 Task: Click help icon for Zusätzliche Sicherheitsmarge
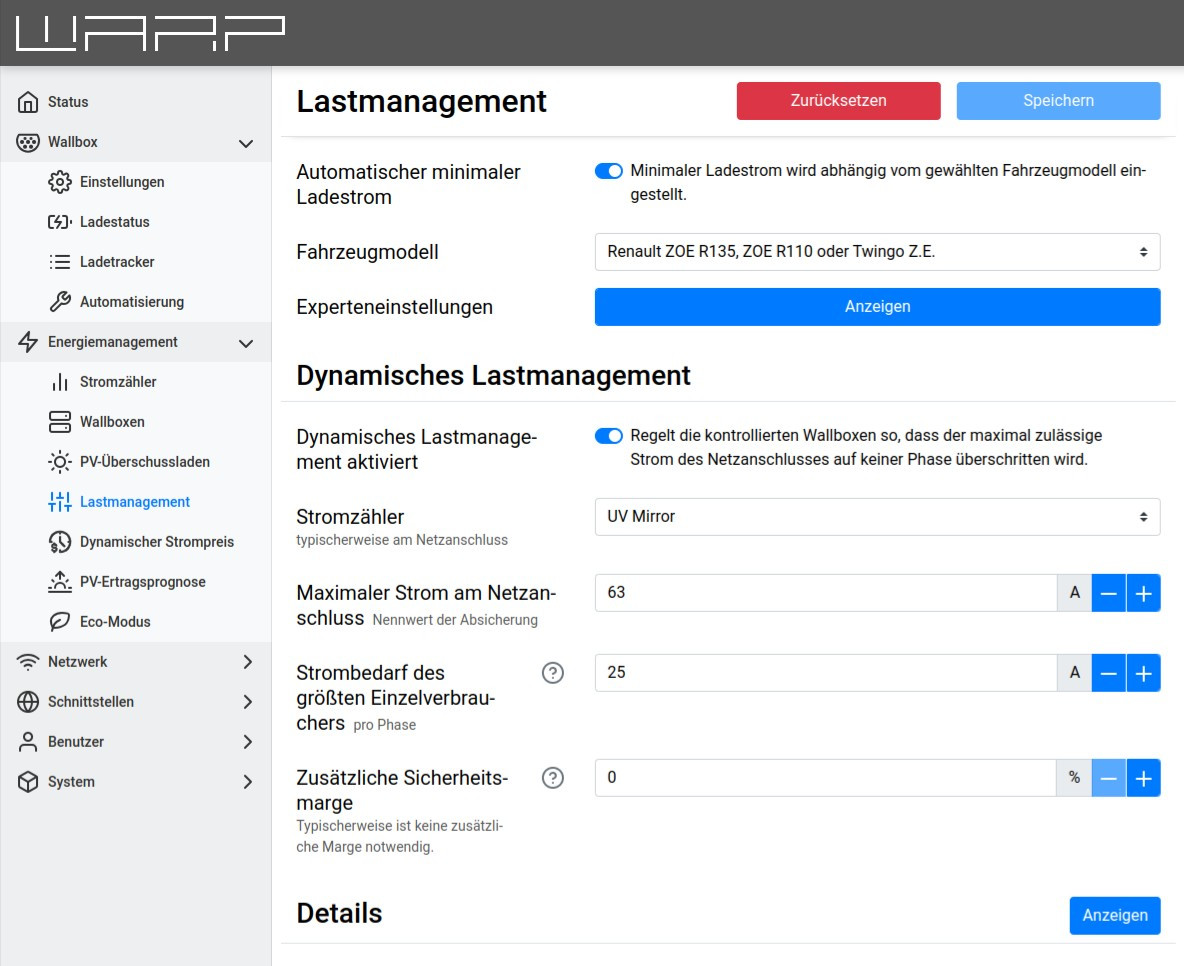[x=553, y=778]
